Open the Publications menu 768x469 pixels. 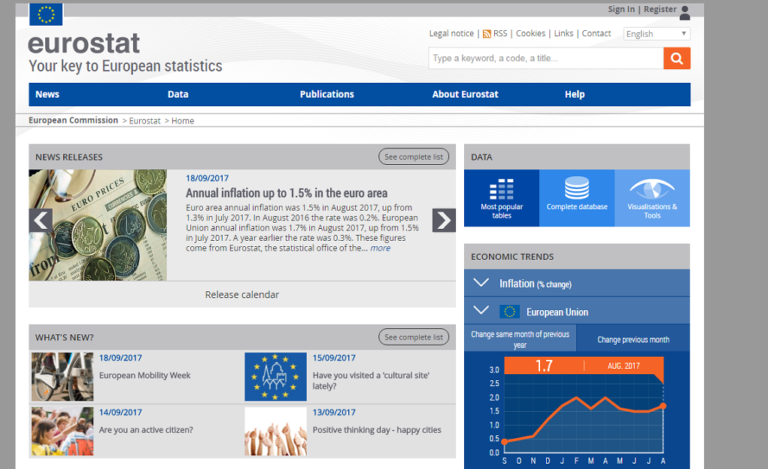coord(327,94)
